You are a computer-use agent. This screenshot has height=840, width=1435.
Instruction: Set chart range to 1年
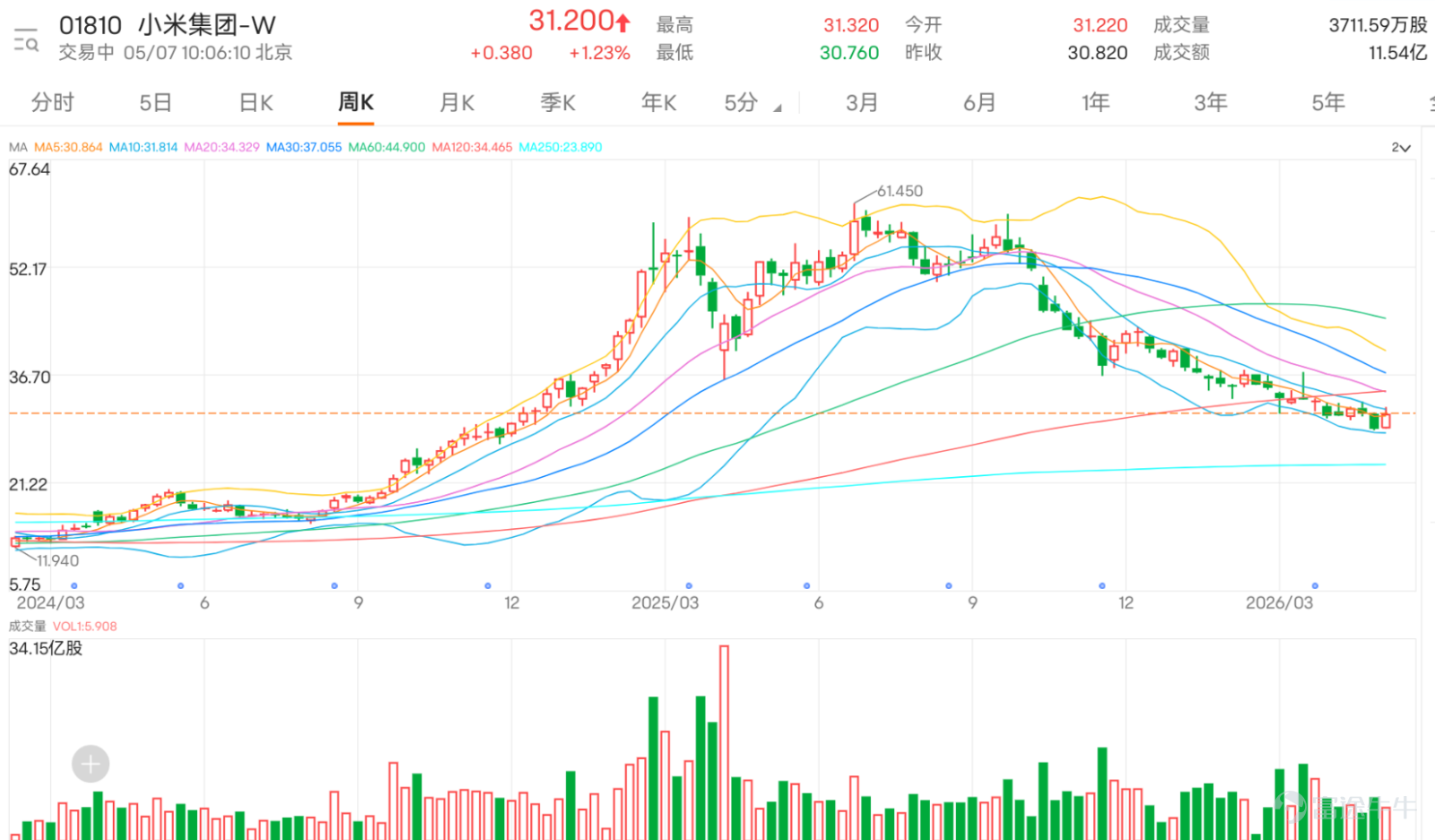1095,102
